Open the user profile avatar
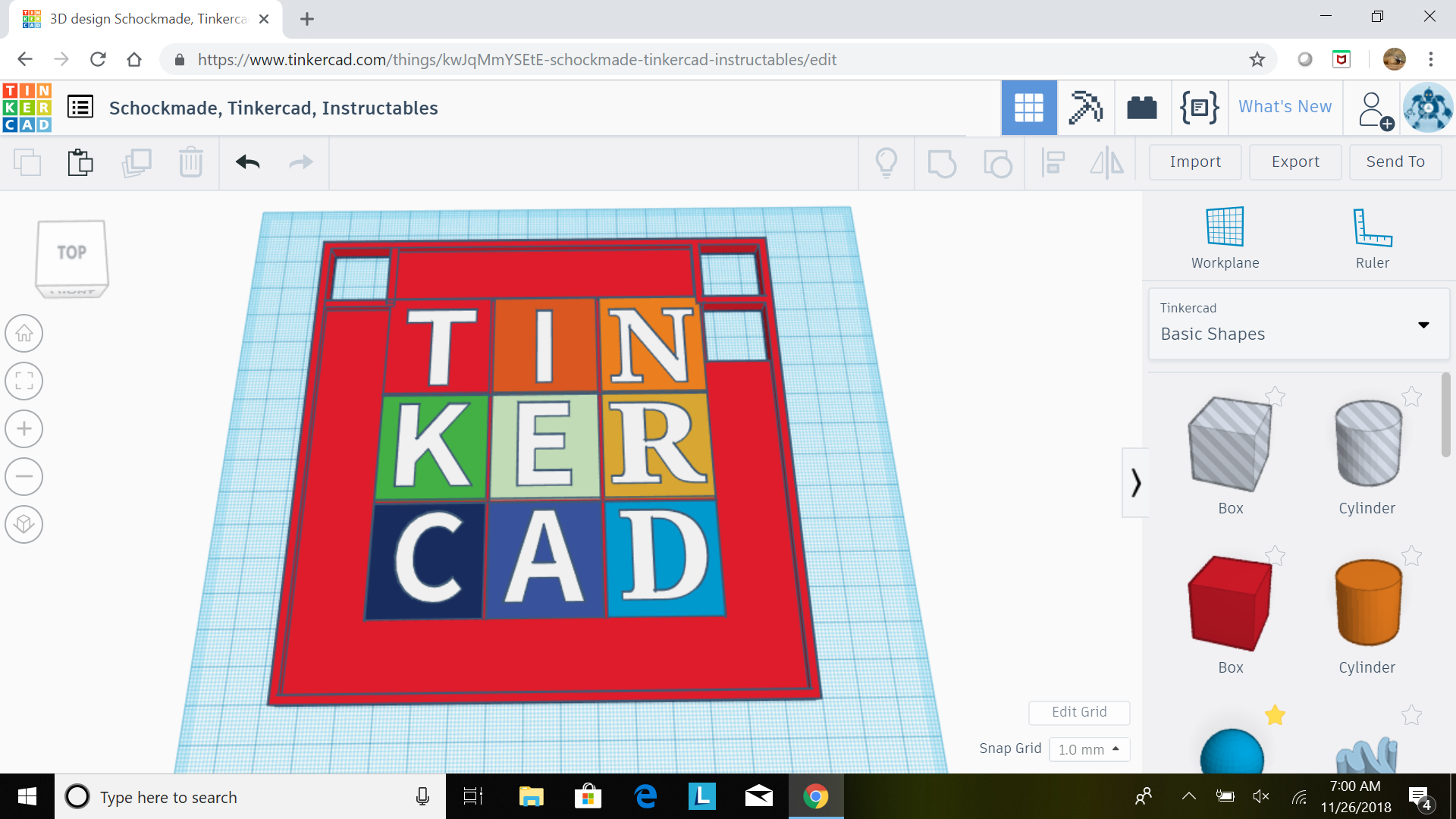The height and width of the screenshot is (819, 1456). (x=1428, y=108)
